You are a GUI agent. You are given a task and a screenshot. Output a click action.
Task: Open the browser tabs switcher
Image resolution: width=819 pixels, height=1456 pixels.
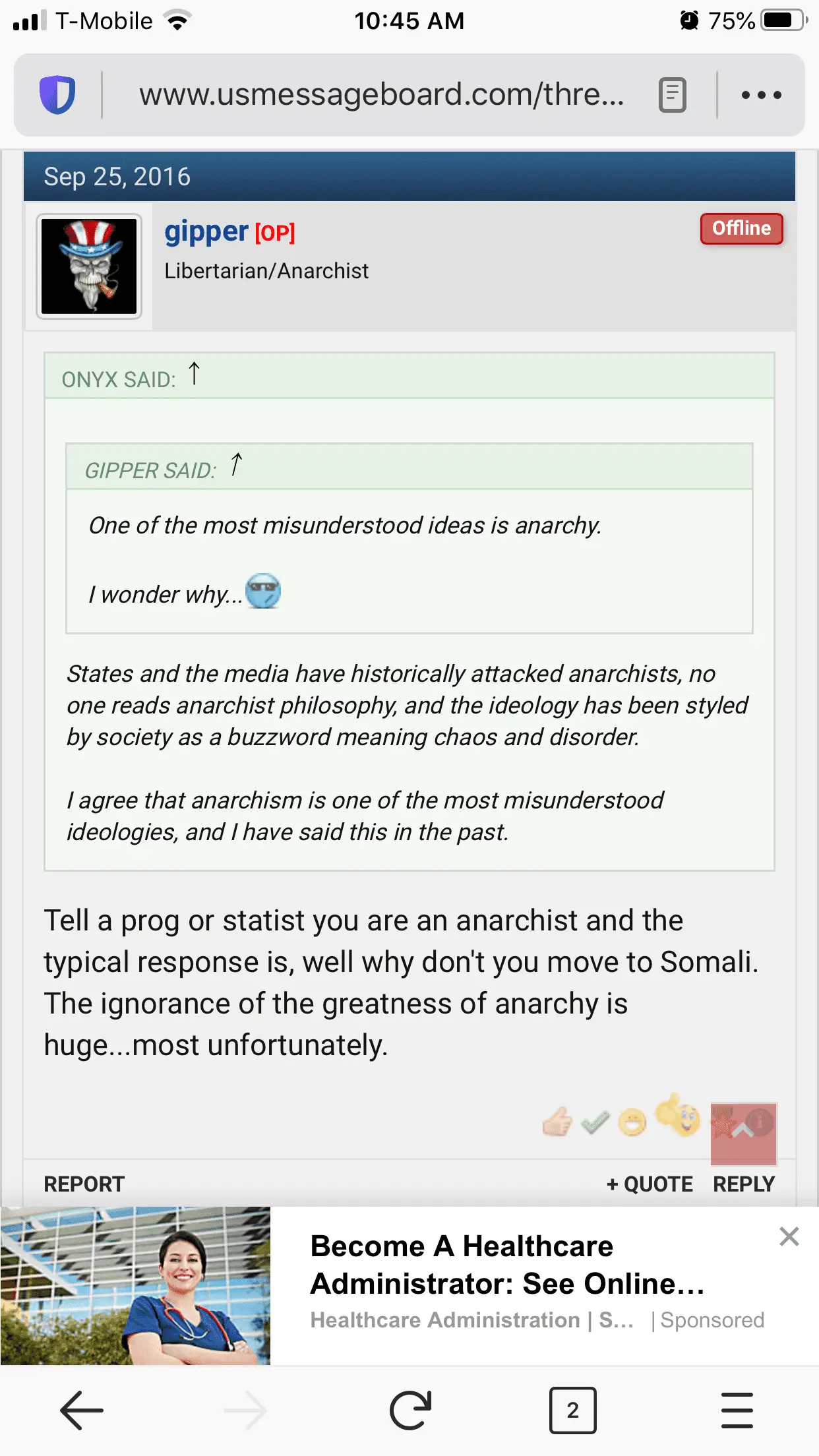click(x=572, y=1410)
